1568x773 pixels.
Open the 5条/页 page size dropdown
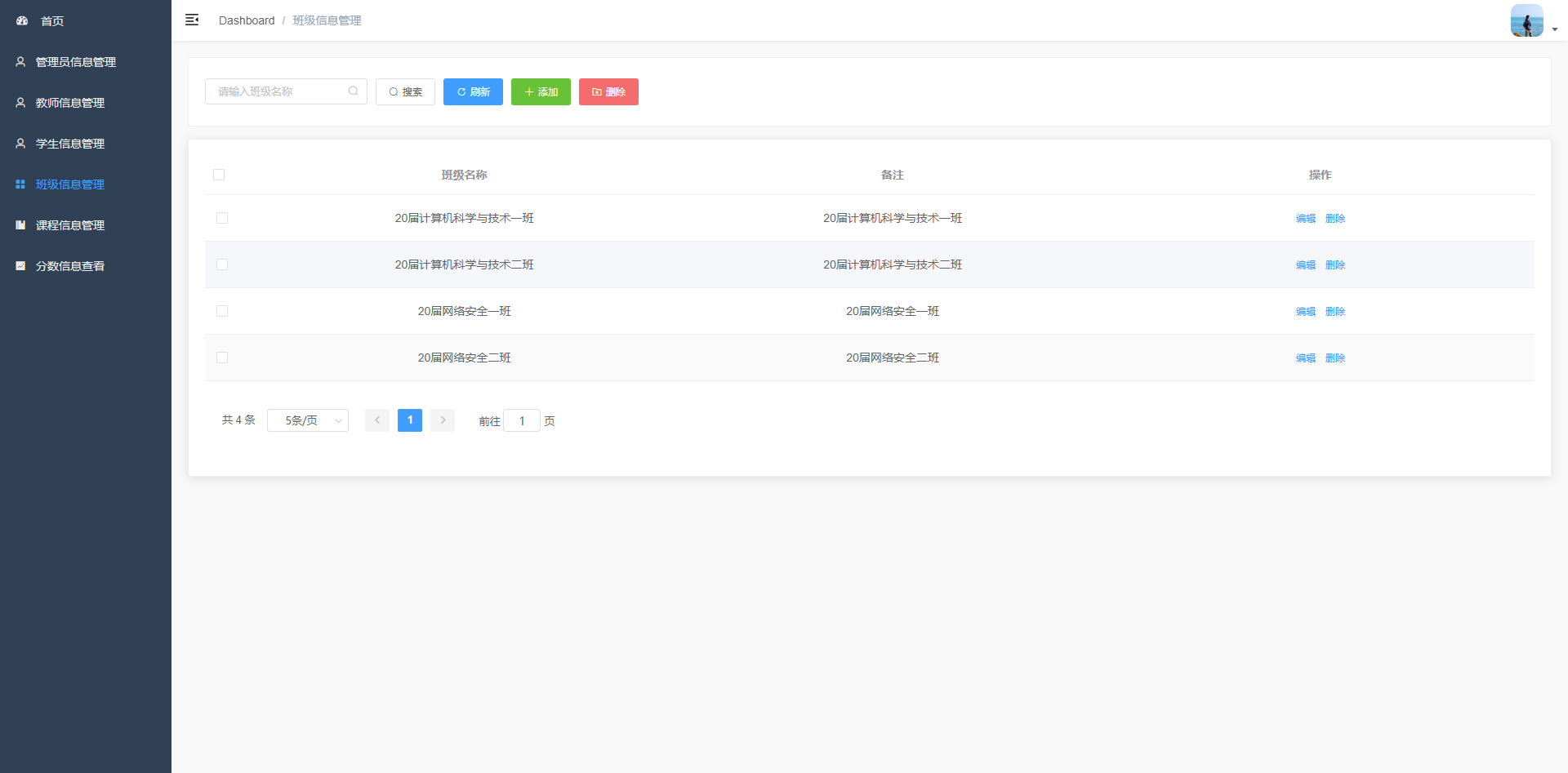(308, 420)
